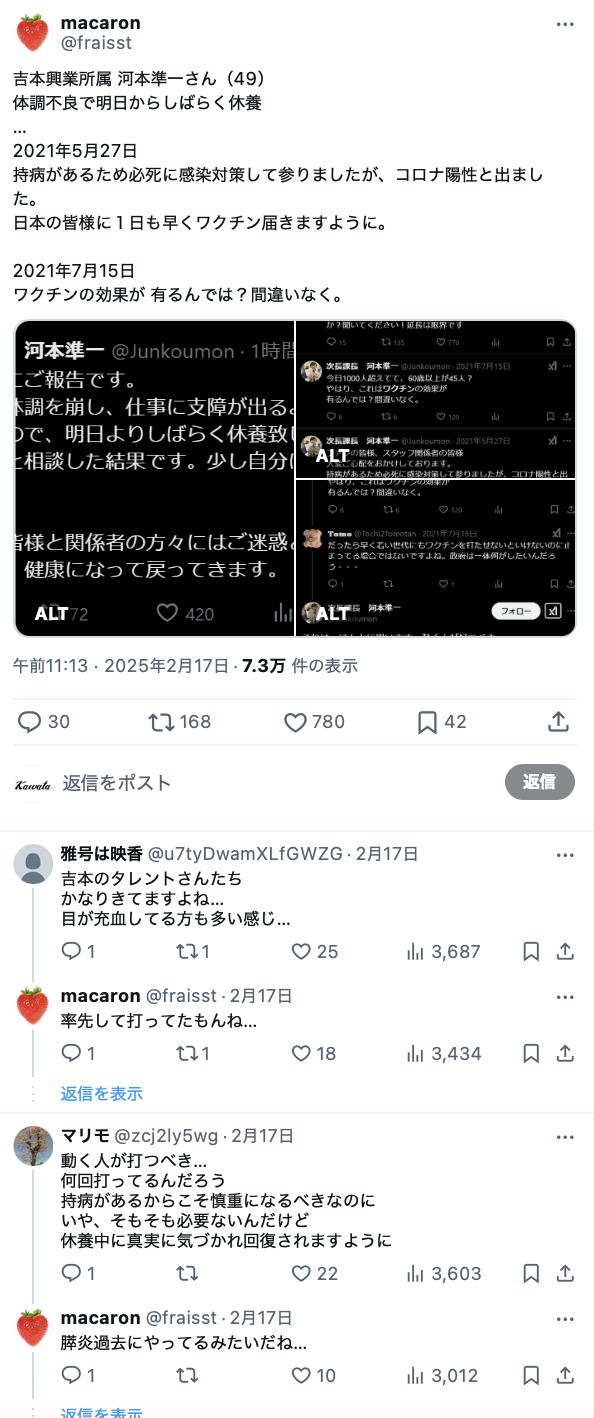The image size is (594, 1418).
Task: View analytics showing 3,687 views
Action: (x=443, y=951)
